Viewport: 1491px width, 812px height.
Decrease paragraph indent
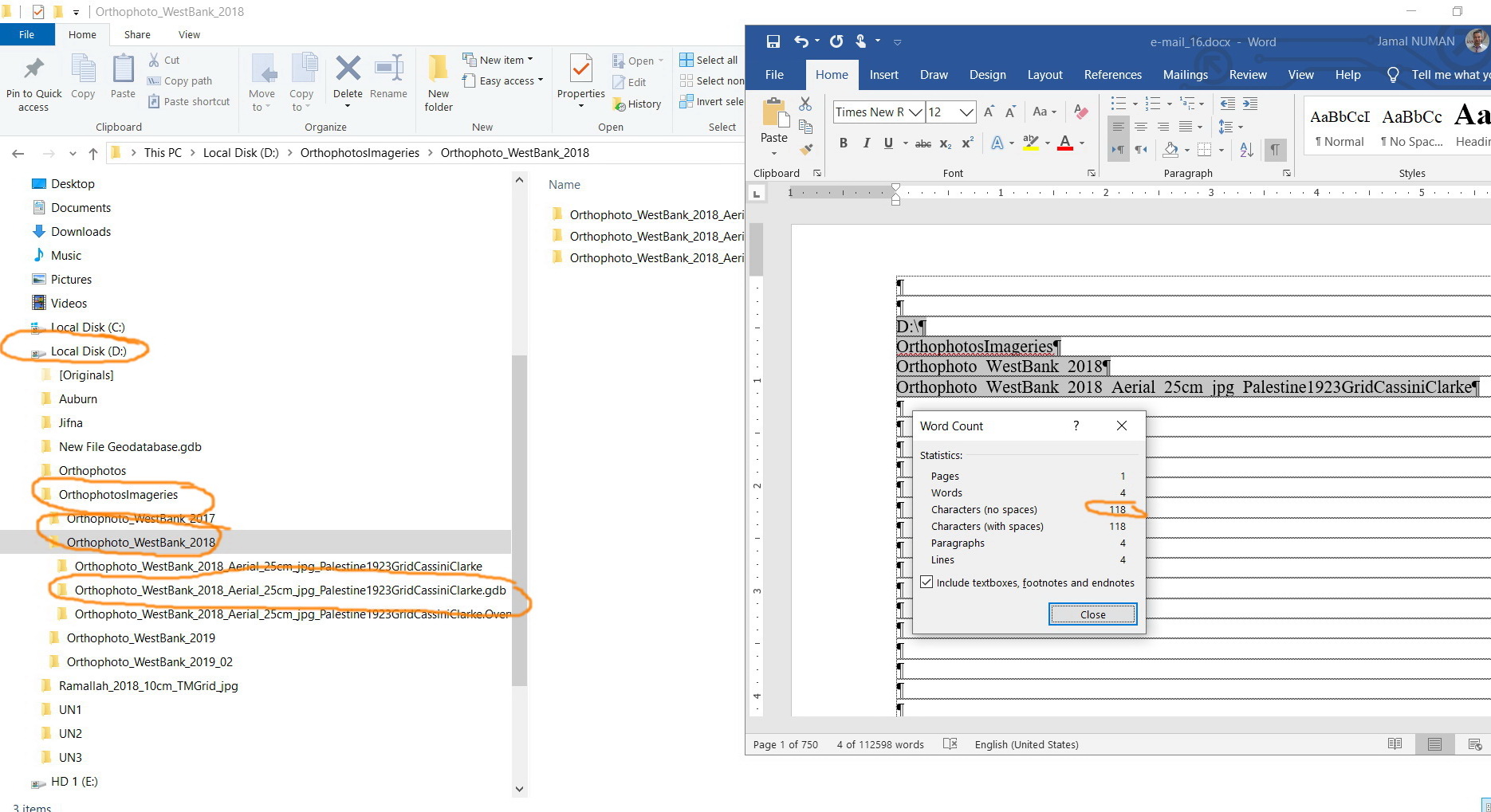[1228, 104]
